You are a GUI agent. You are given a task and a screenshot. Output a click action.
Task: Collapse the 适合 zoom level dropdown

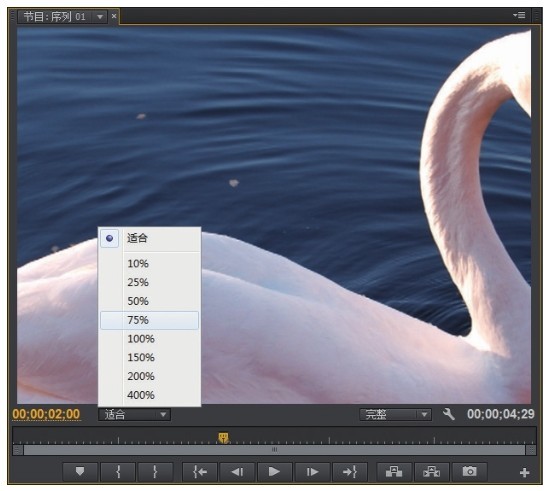click(x=134, y=415)
